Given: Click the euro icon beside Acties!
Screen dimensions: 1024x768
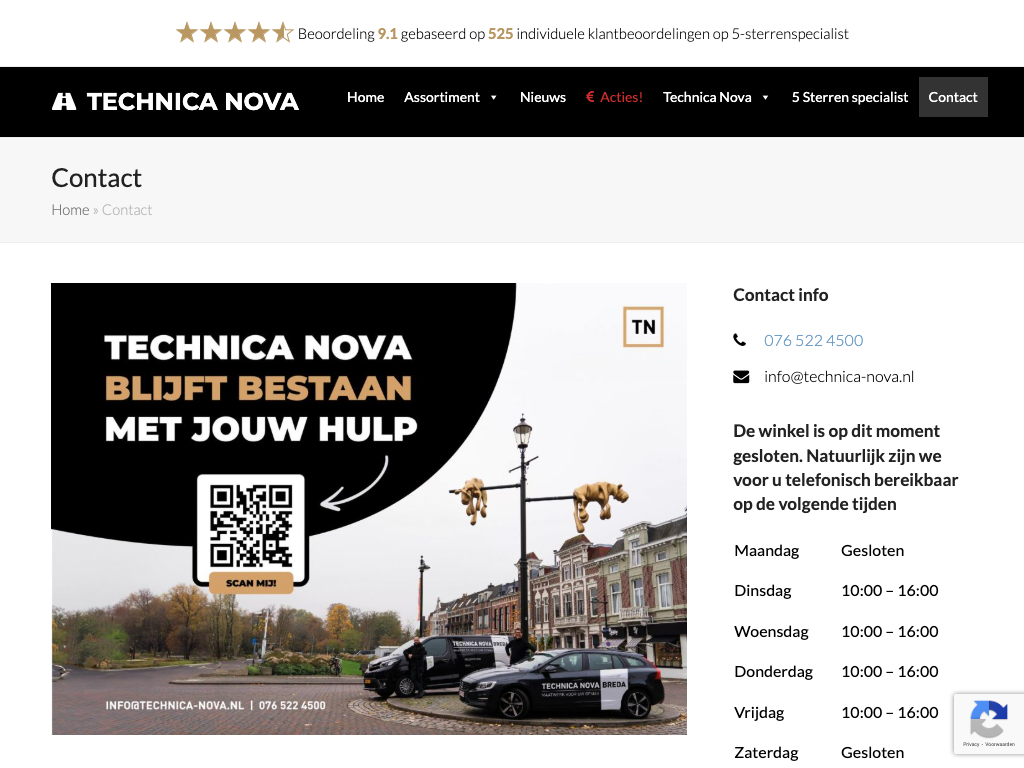Looking at the screenshot, I should (x=590, y=97).
